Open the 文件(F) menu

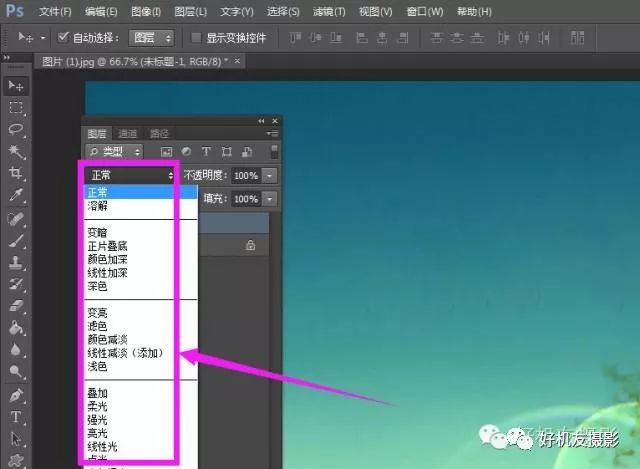[x=55, y=11]
